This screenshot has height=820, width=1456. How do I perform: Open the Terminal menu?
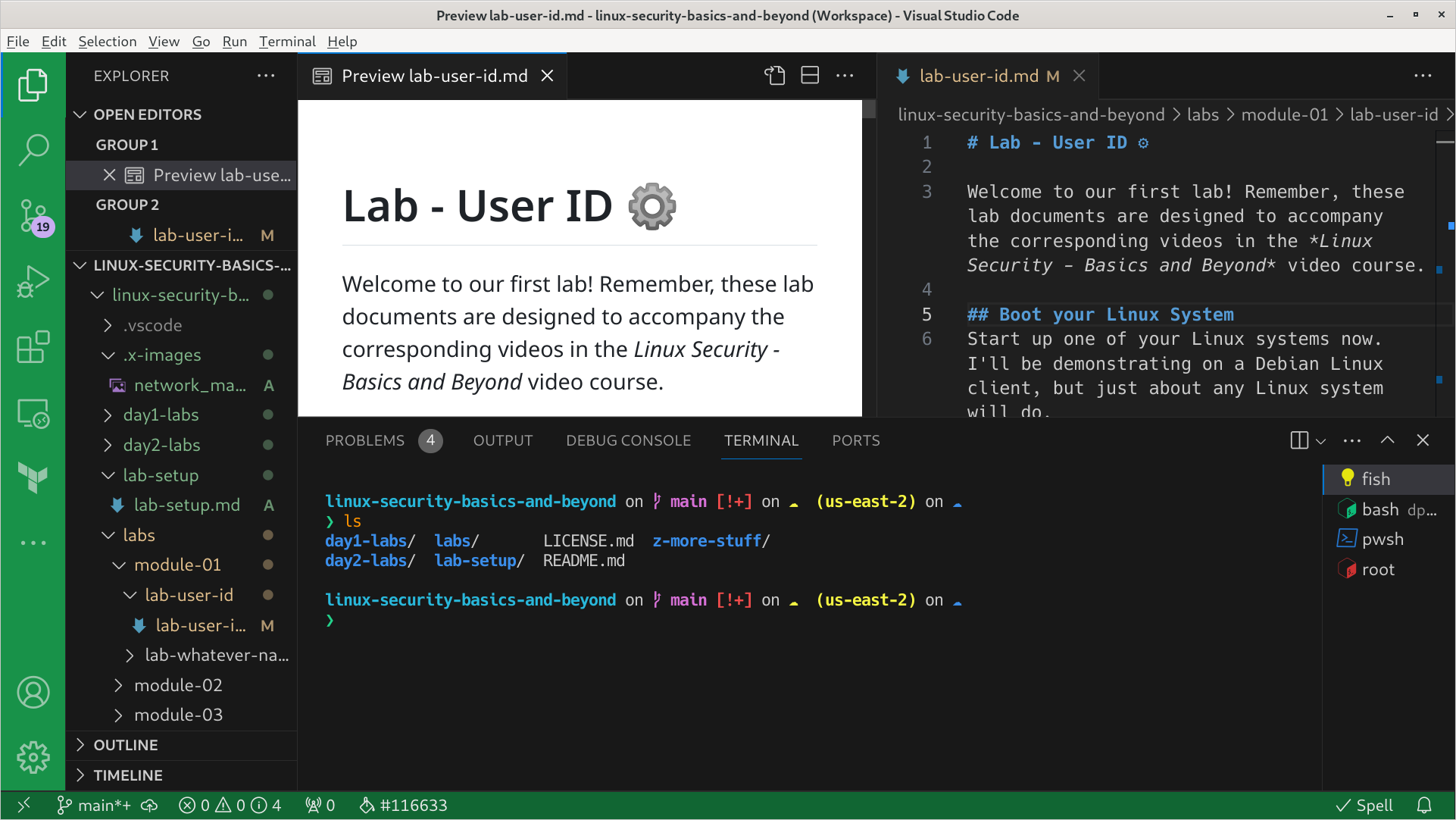[287, 42]
